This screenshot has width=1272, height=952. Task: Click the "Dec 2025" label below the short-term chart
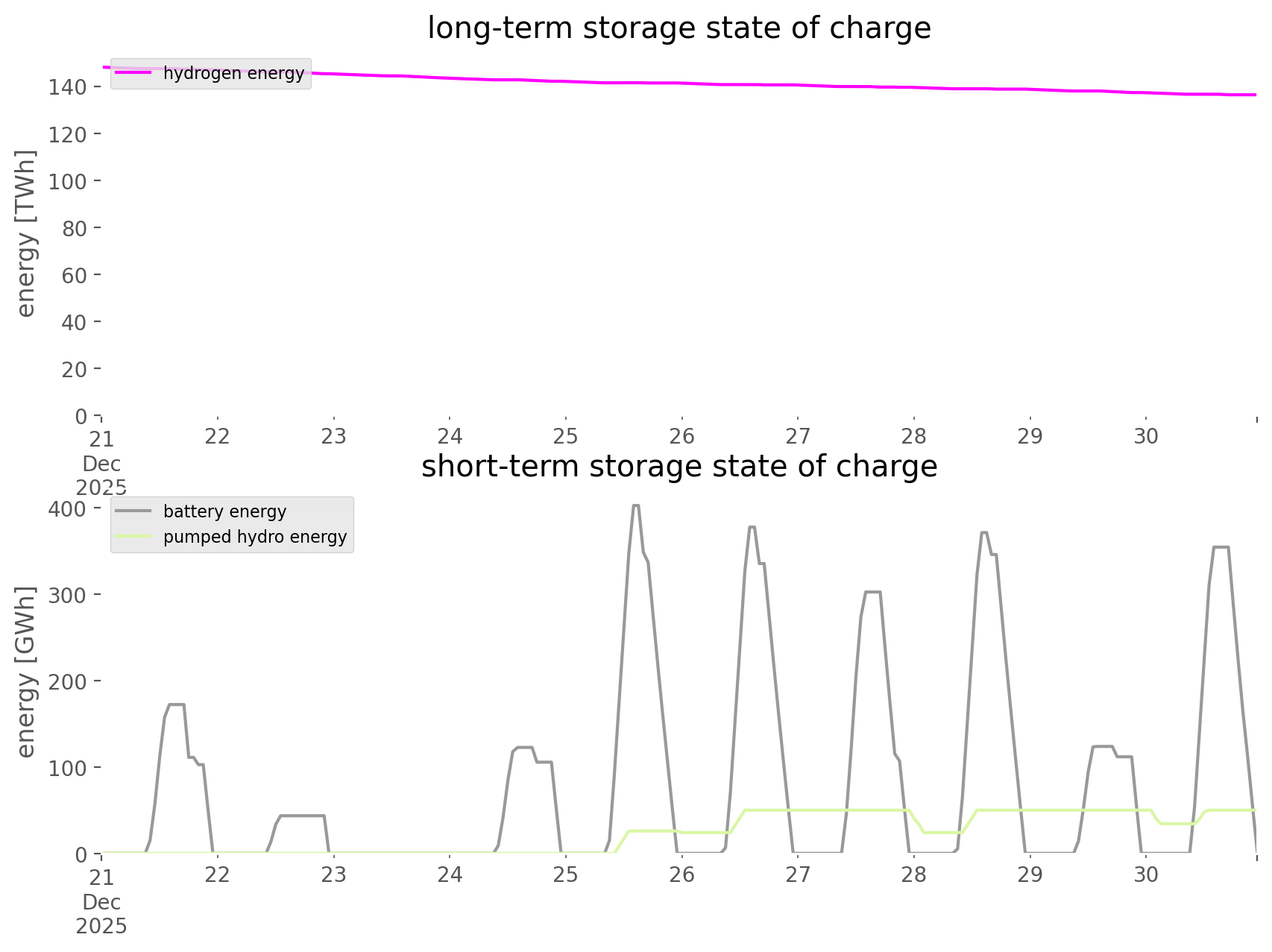pos(101,914)
